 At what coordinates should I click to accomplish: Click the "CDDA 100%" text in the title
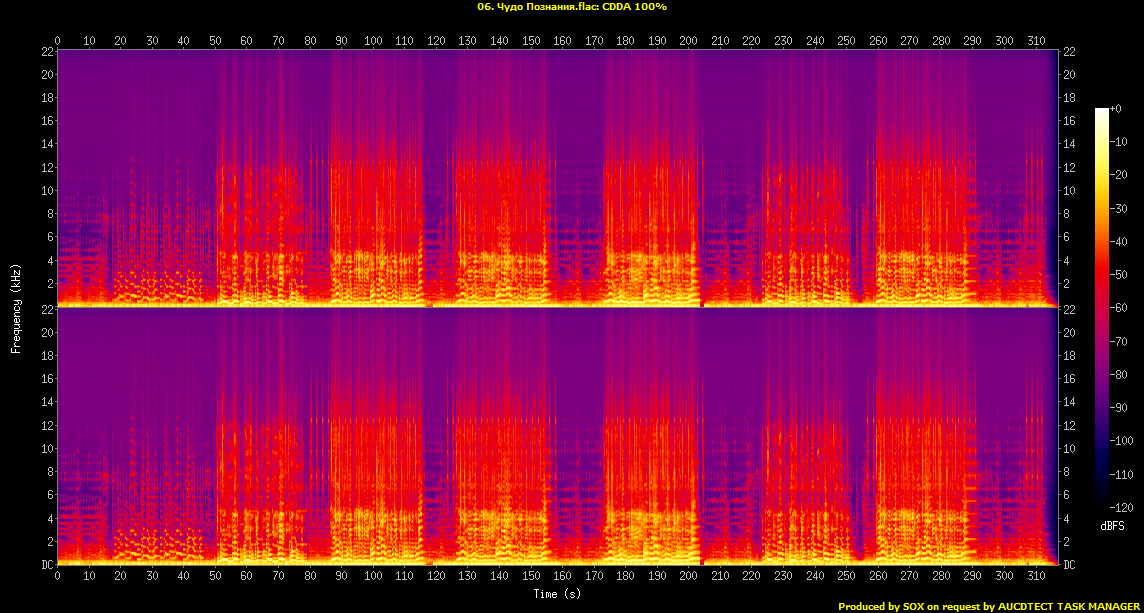[636, 7]
